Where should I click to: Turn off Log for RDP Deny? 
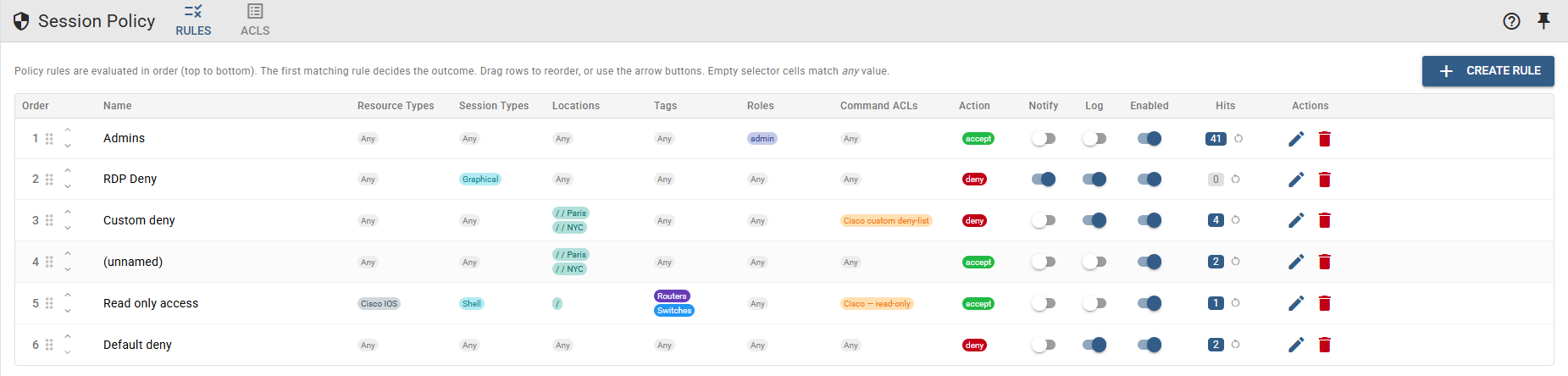tap(1094, 180)
